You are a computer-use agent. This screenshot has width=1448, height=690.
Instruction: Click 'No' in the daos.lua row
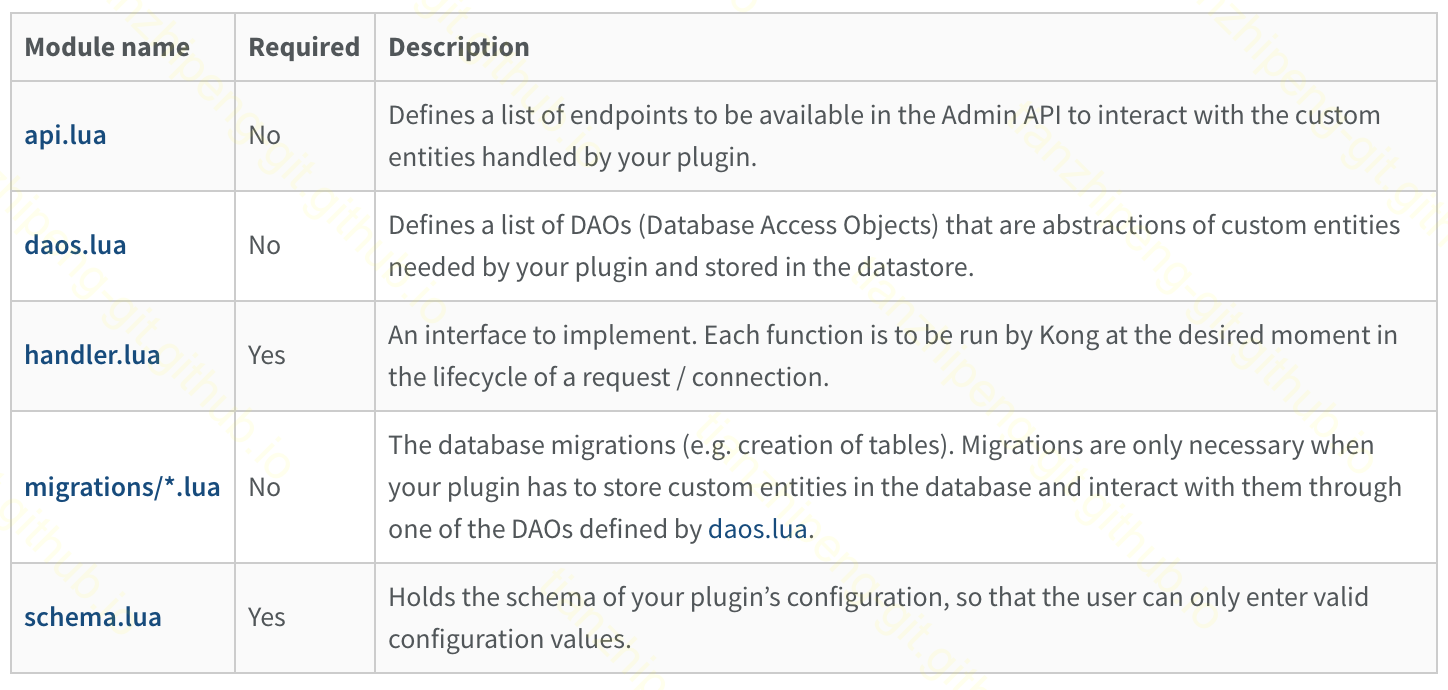coord(265,245)
